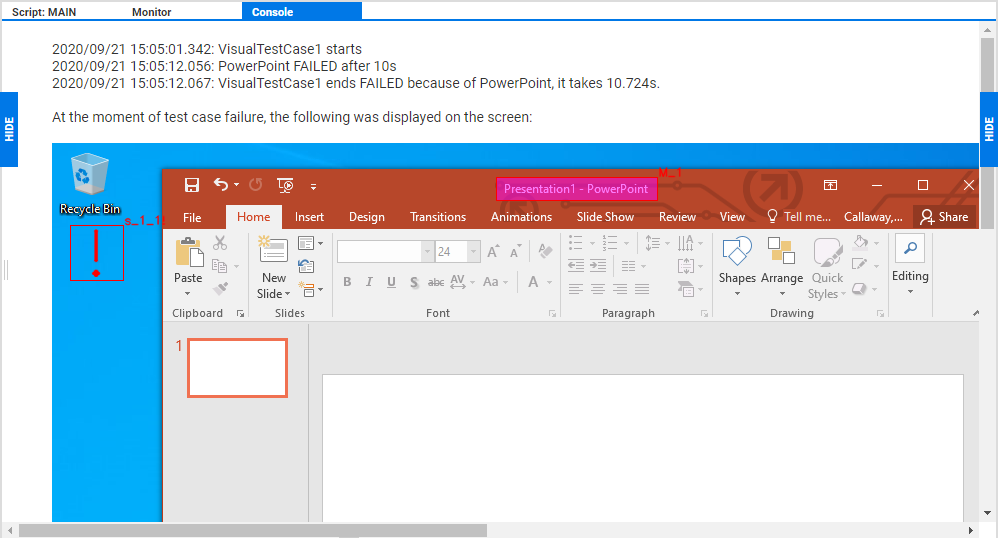Click the Increase Font Size icon

pyautogui.click(x=494, y=251)
